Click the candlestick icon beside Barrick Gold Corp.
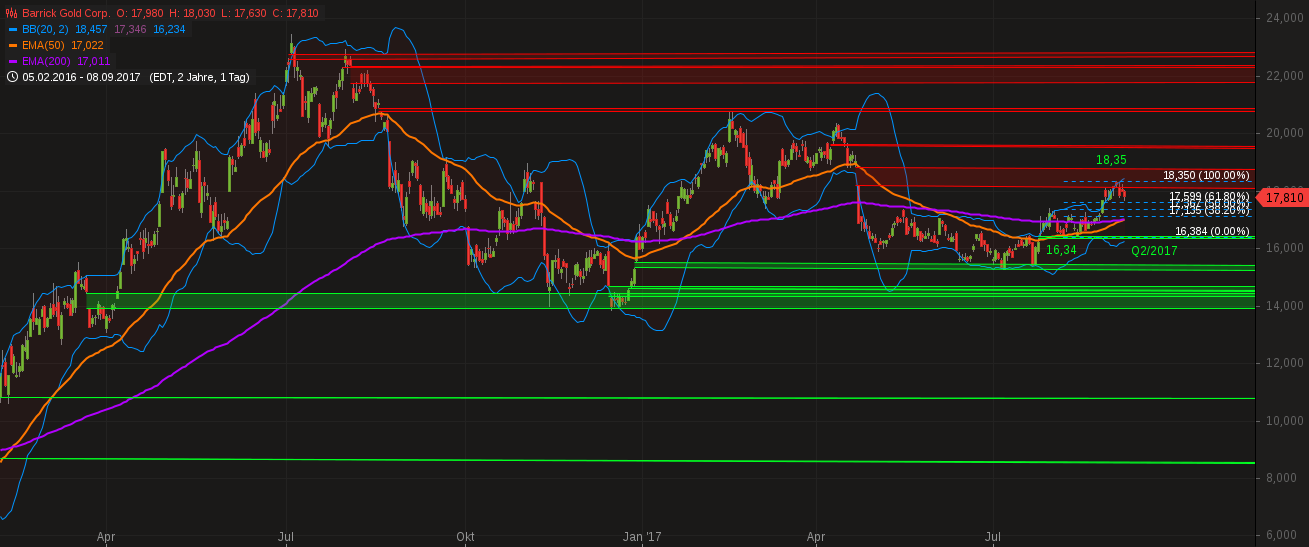 (x=11, y=13)
